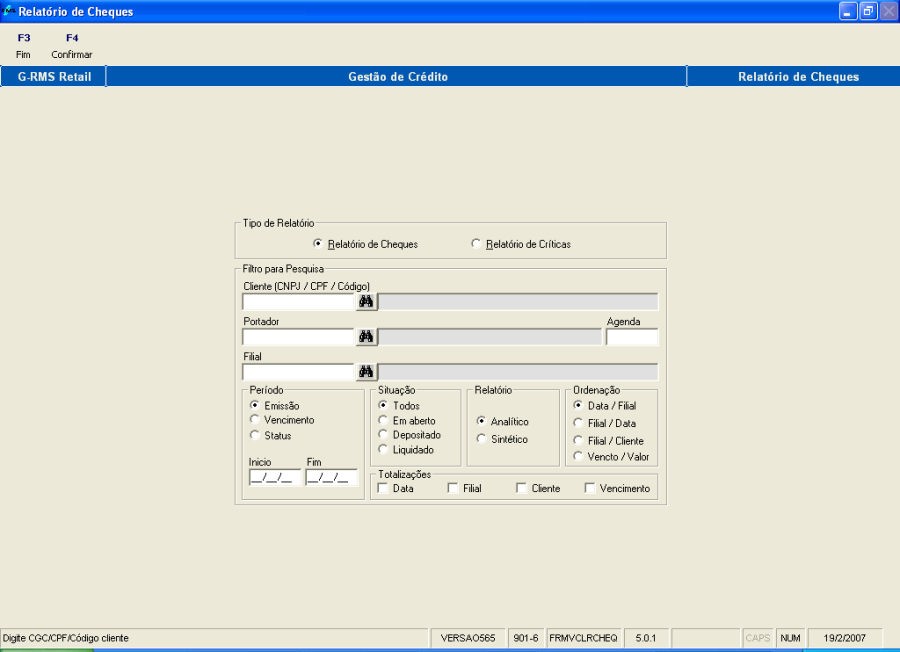900x652 pixels.
Task: Click the binoculars search icon for Cliente
Action: coord(366,301)
